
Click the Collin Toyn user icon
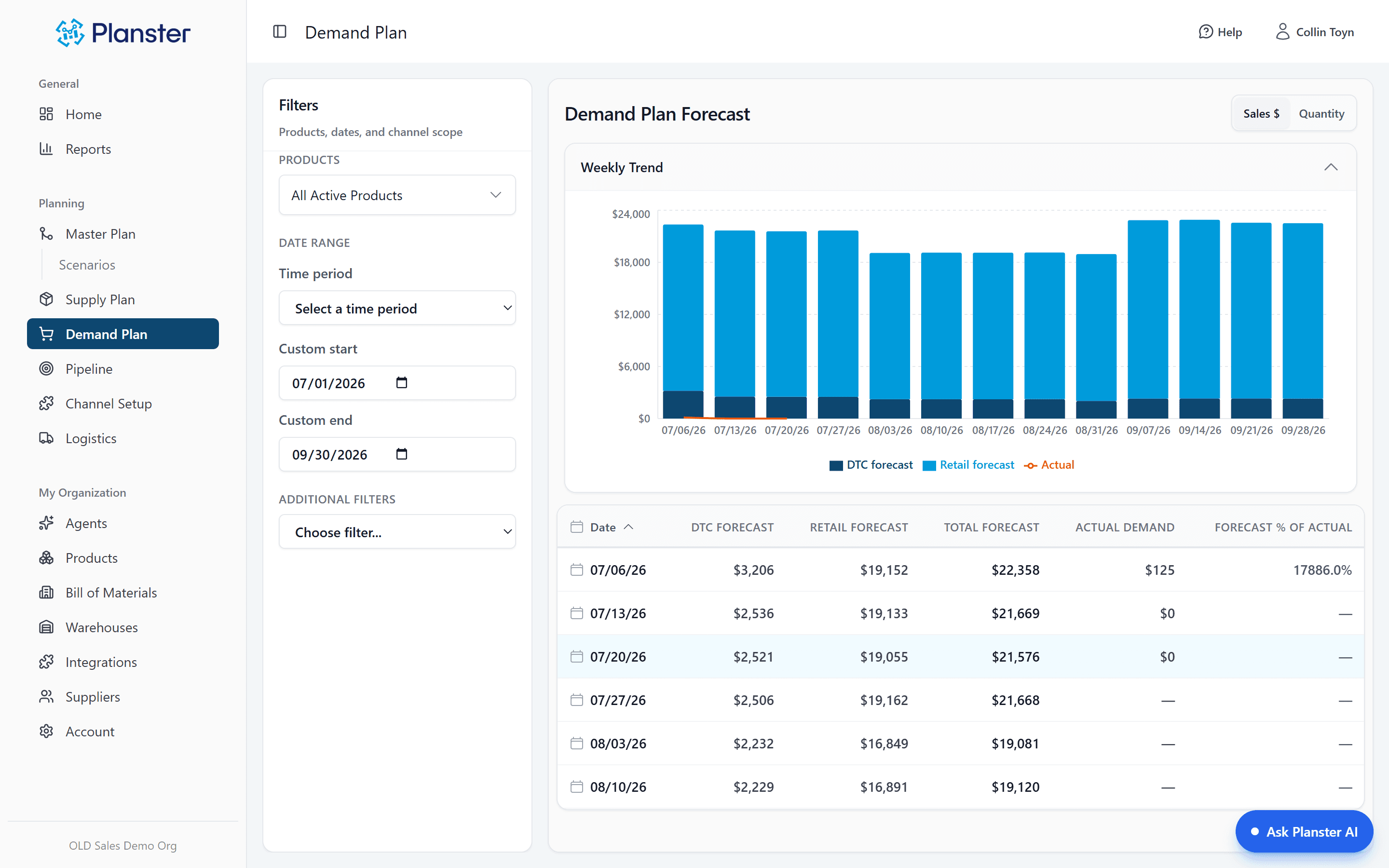tap(1282, 31)
